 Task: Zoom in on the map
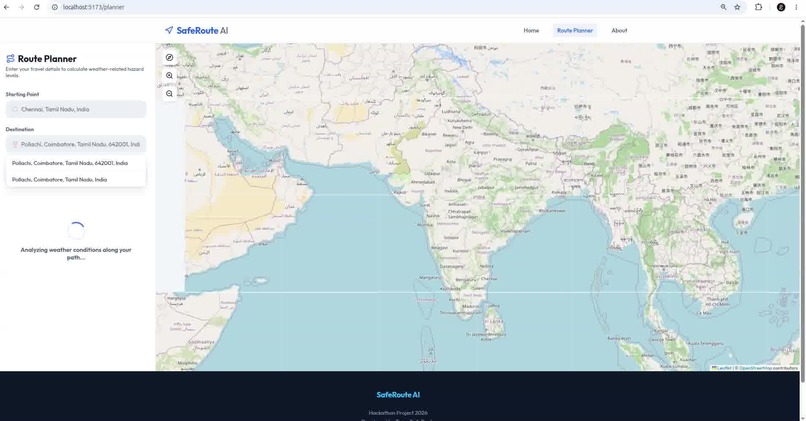(x=170, y=76)
